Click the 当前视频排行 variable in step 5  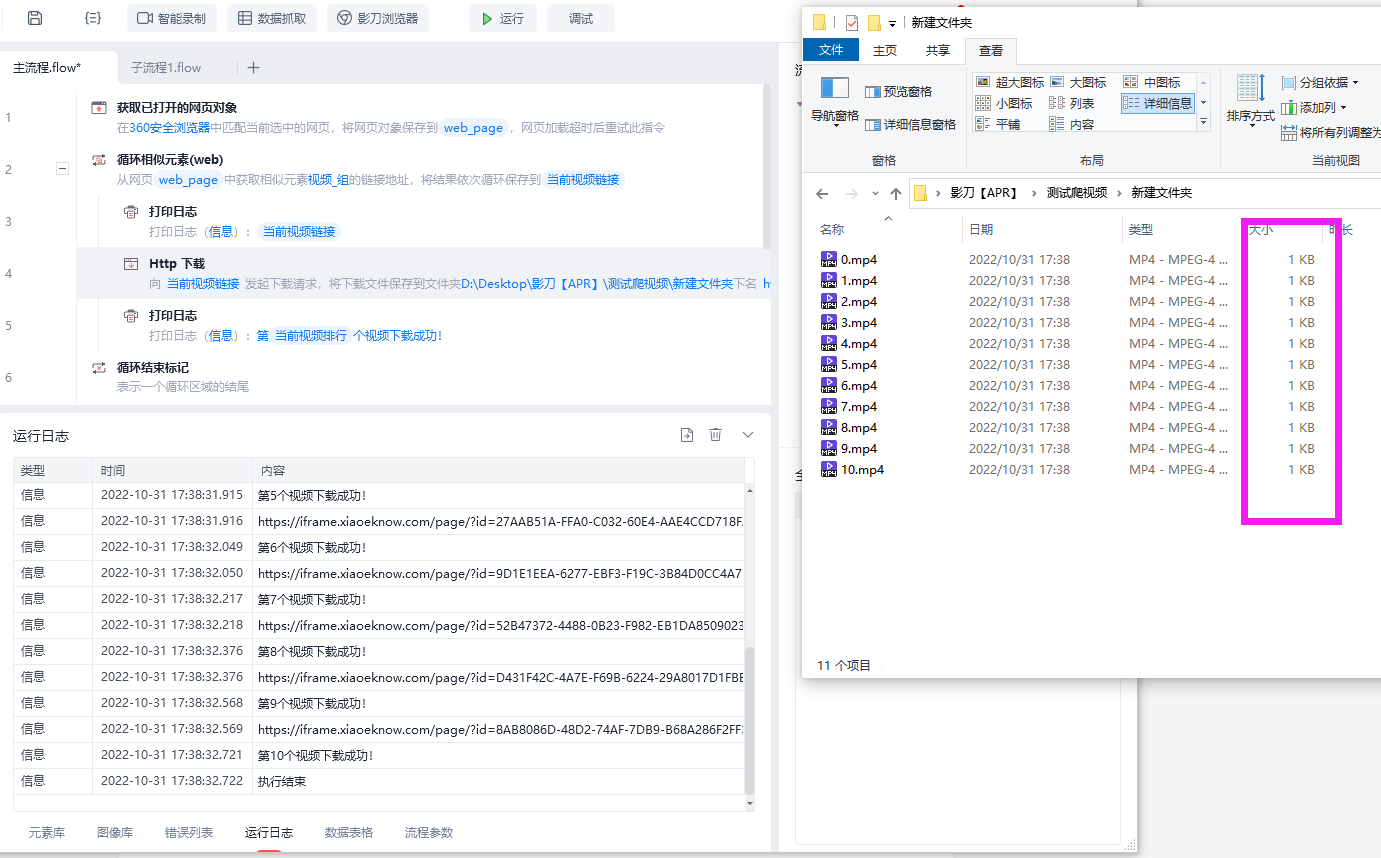tap(311, 336)
